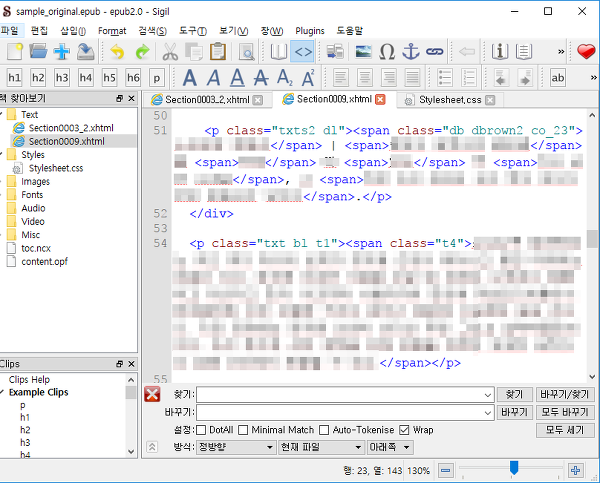Apply heading h3 style

tap(62, 78)
